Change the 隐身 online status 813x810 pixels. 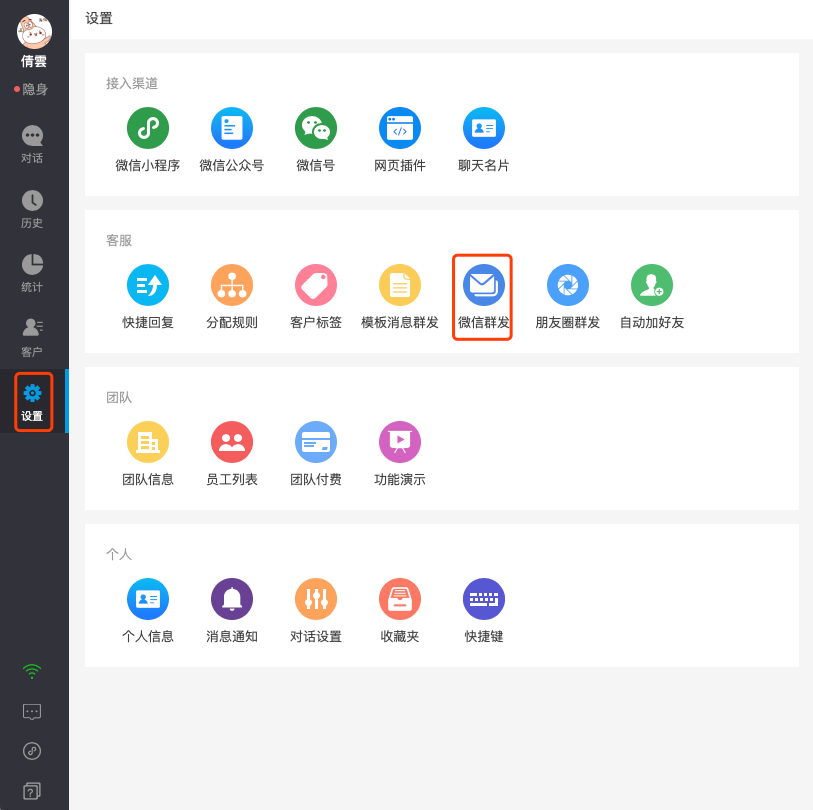[x=31, y=90]
